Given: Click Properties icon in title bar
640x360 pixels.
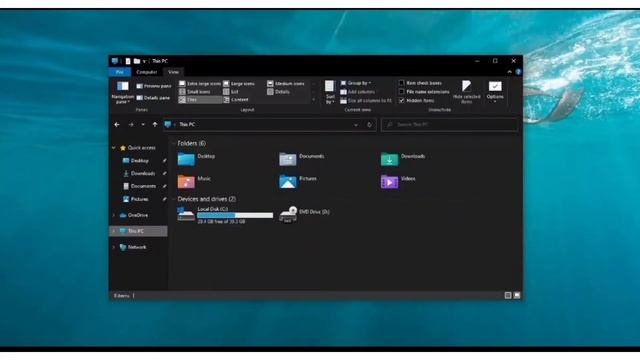Looking at the screenshot, I should pyautogui.click(x=128, y=61).
